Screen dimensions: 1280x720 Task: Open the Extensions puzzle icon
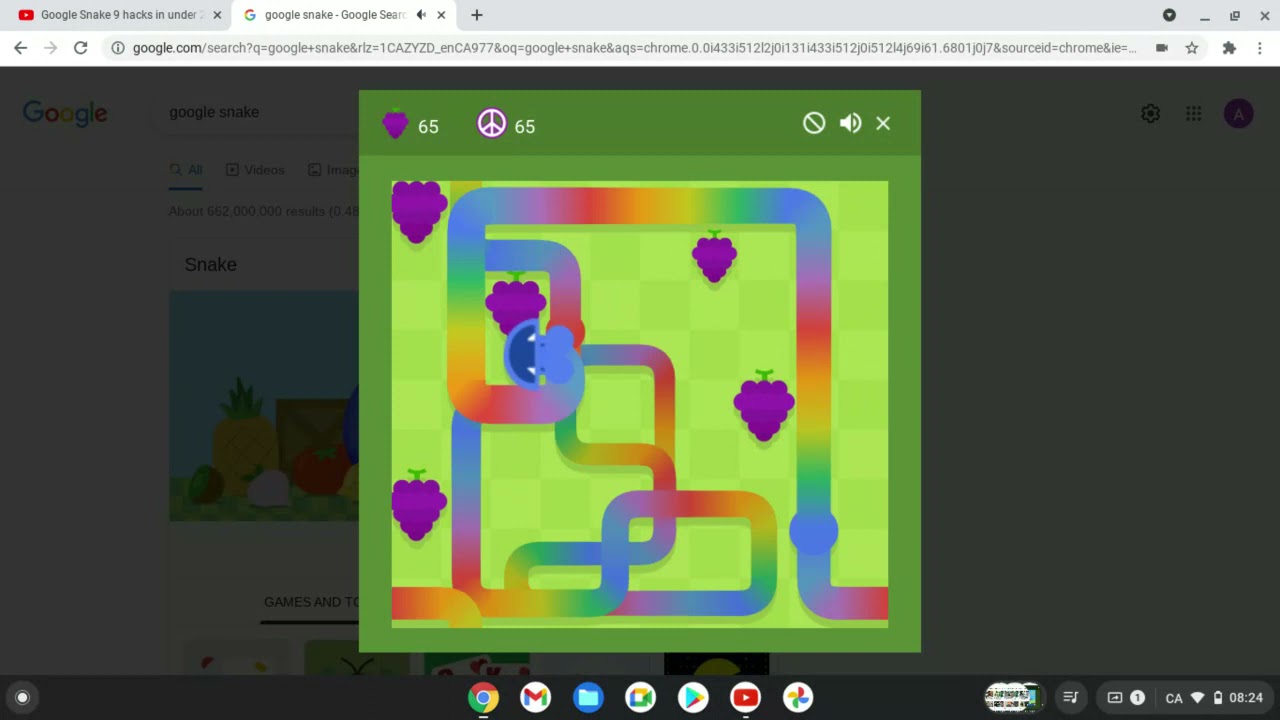tap(1229, 47)
